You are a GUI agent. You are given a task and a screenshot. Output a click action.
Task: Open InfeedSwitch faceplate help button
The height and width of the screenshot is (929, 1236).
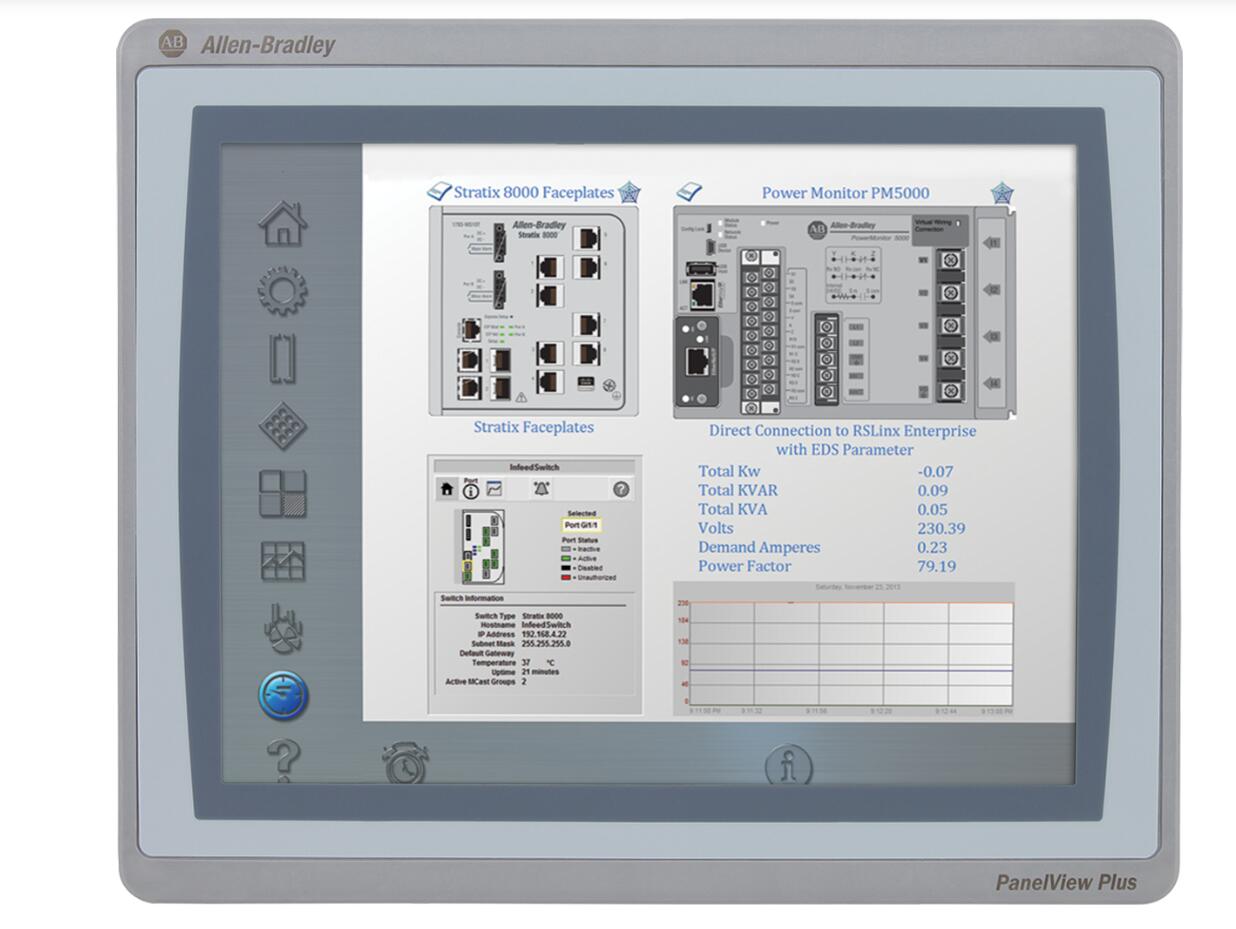click(x=621, y=489)
